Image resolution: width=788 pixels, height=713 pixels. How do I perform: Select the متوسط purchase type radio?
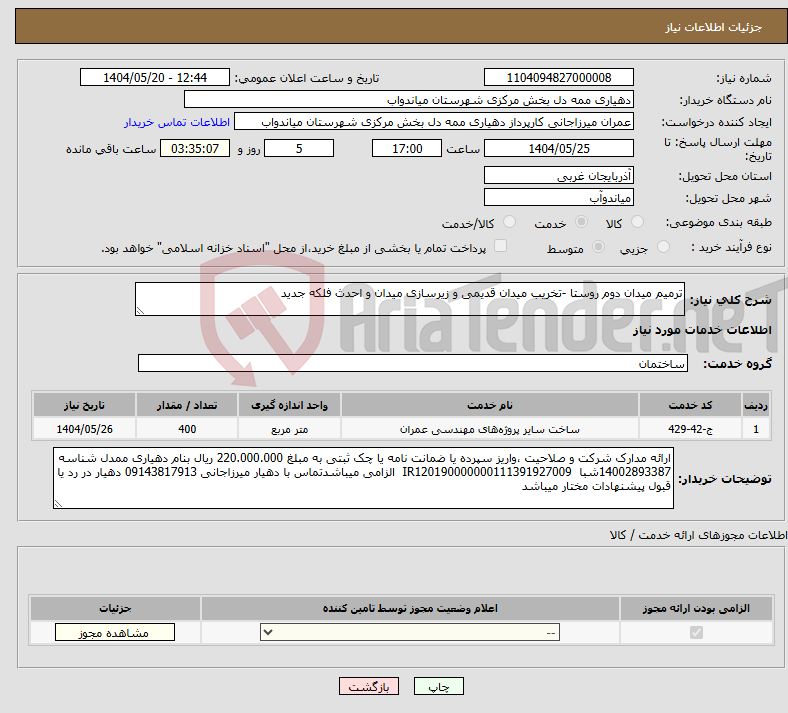pos(599,246)
